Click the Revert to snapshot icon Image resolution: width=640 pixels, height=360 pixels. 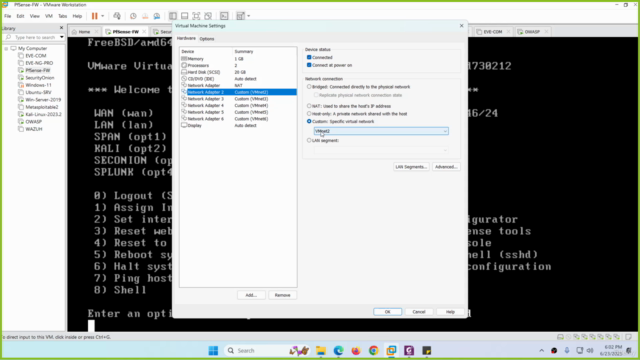pyautogui.click(x=145, y=16)
